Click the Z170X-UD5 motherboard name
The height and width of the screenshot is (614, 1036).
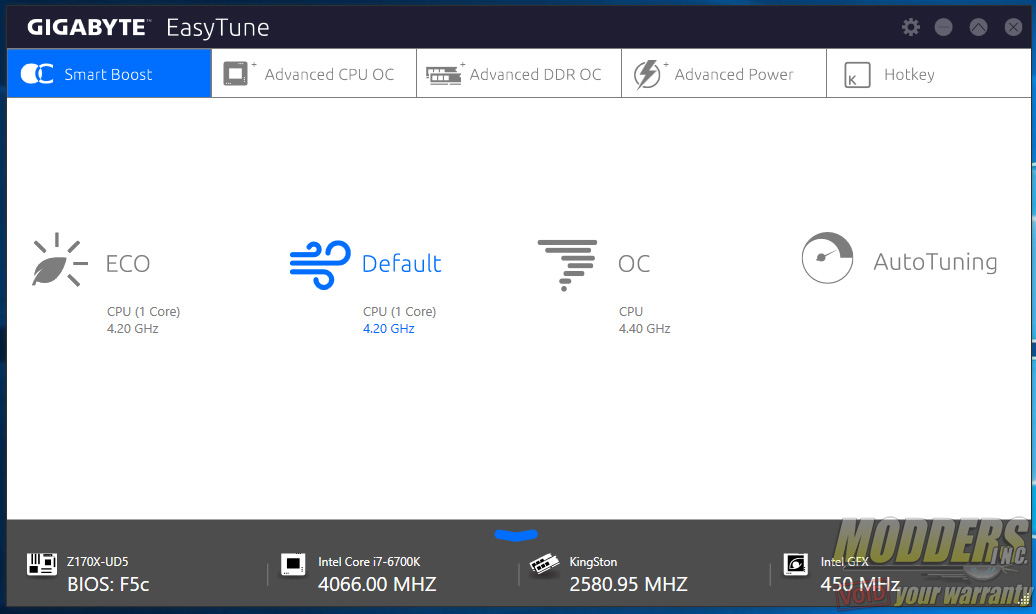tap(98, 562)
